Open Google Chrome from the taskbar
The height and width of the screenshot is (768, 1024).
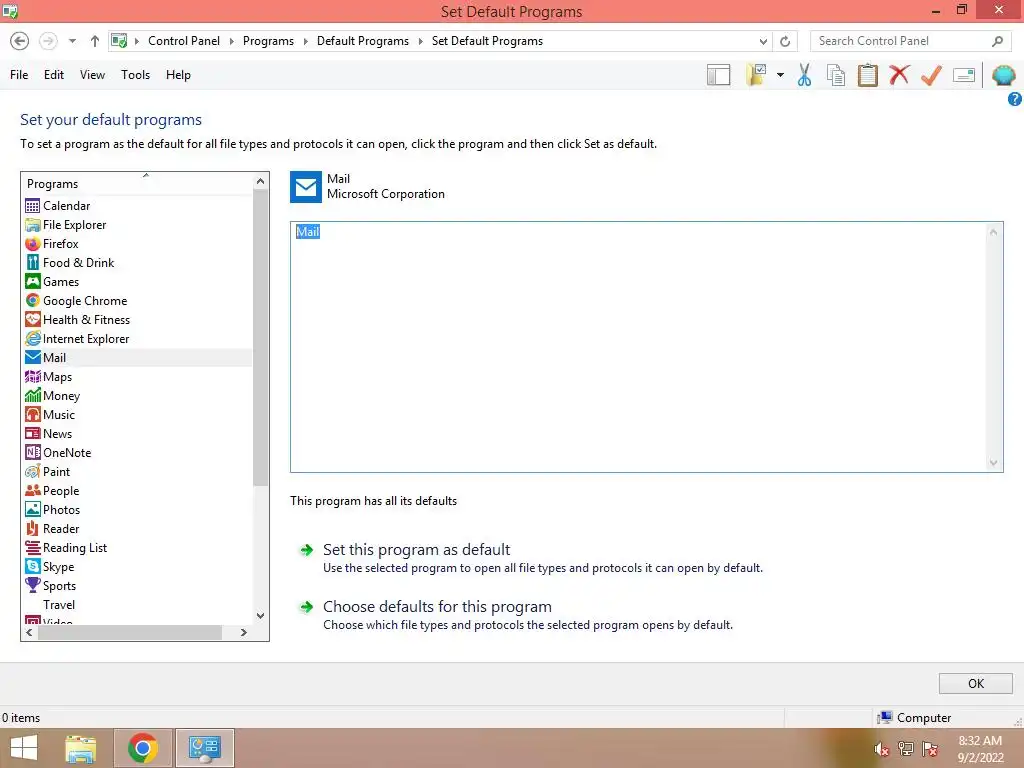coord(143,748)
